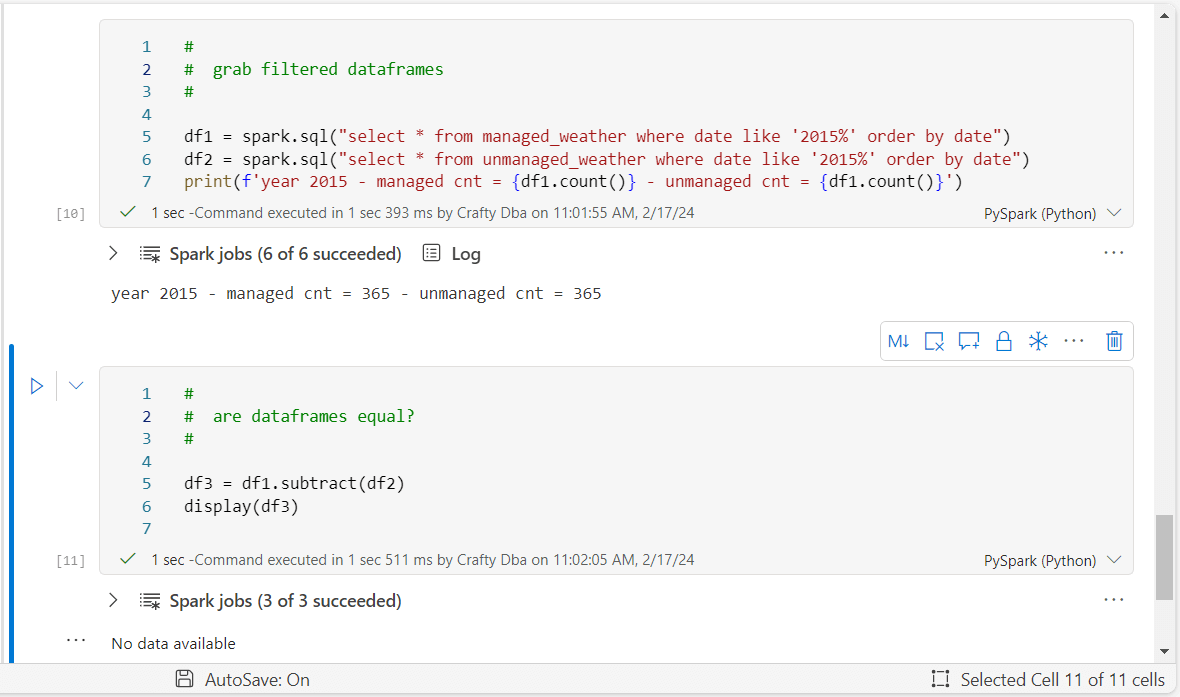Image resolution: width=1180 pixels, height=697 pixels.
Task: Select the No data available output message
Action: (172, 643)
